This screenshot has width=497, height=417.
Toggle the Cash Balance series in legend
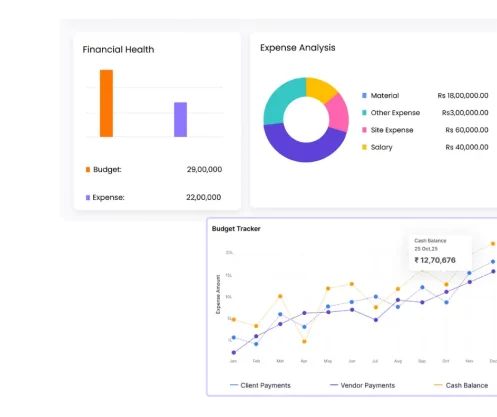(461, 385)
